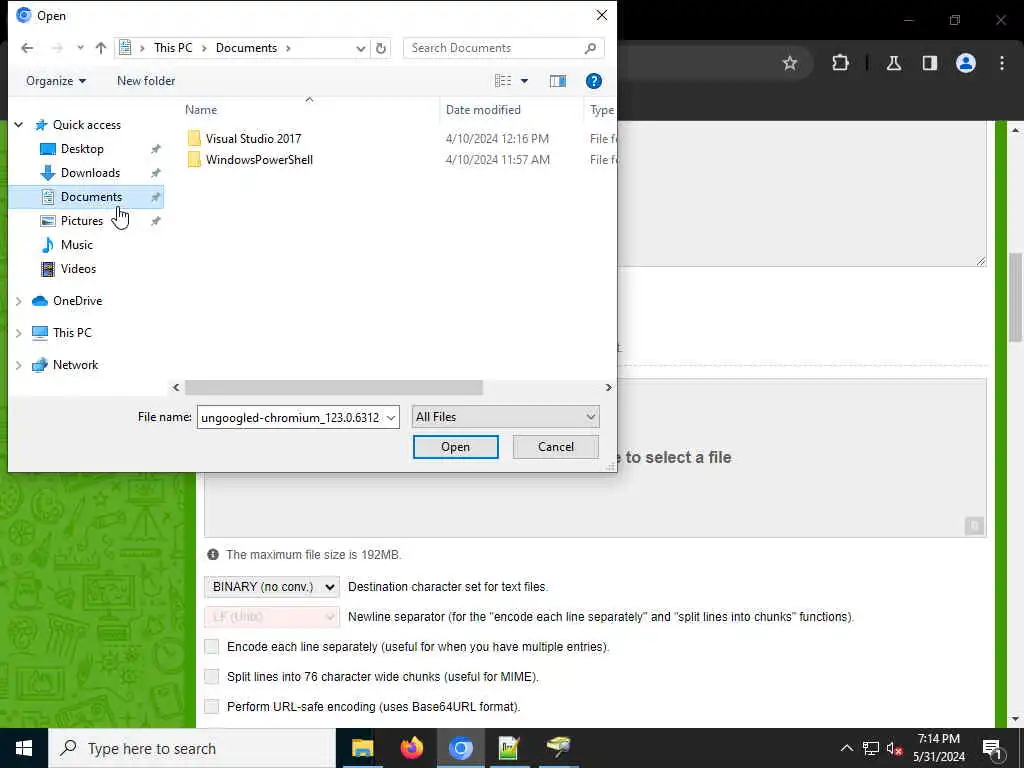The width and height of the screenshot is (1024, 768).
Task: Open Chrome three-dot menu
Action: [x=1002, y=63]
